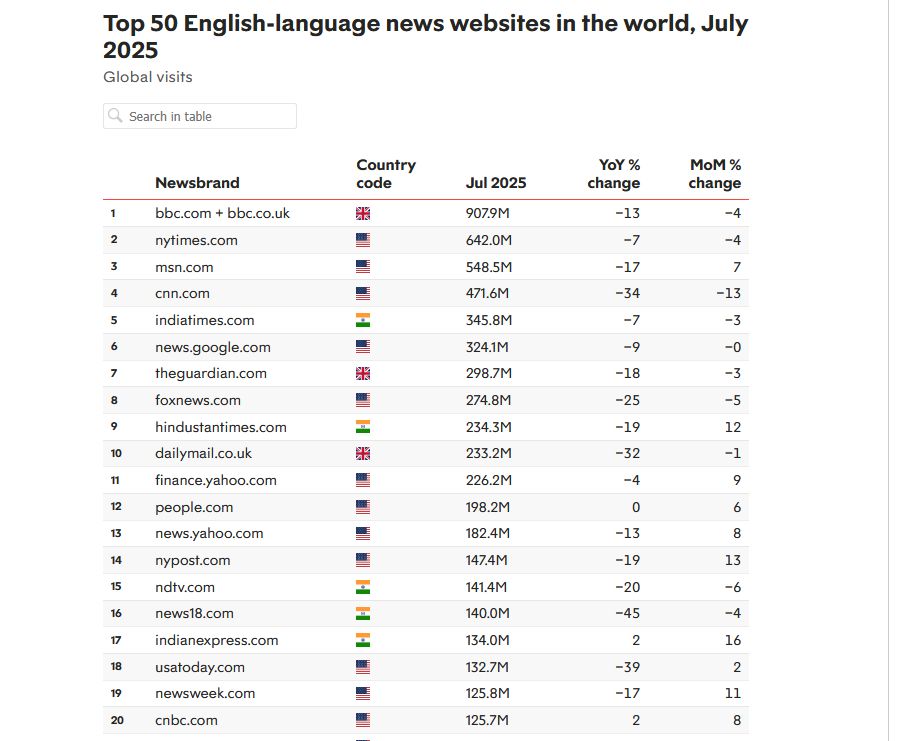The image size is (924, 741).
Task: Click India flag in hindustantimes.com row
Action: click(363, 427)
